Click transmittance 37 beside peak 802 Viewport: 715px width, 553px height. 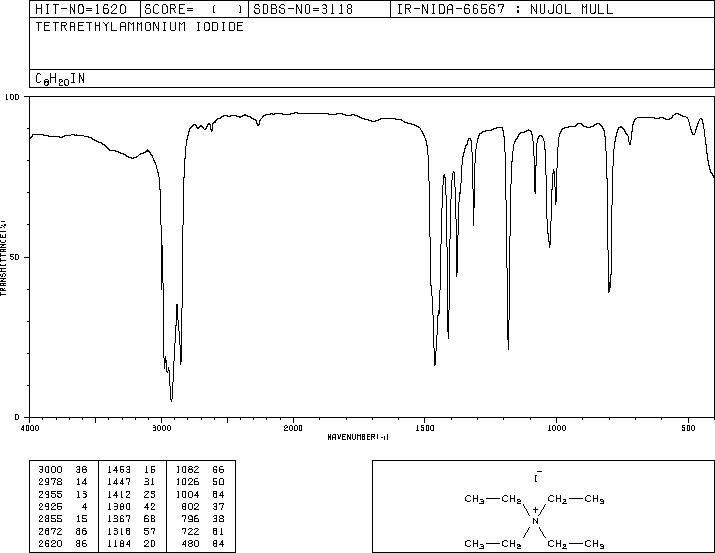click(218, 506)
